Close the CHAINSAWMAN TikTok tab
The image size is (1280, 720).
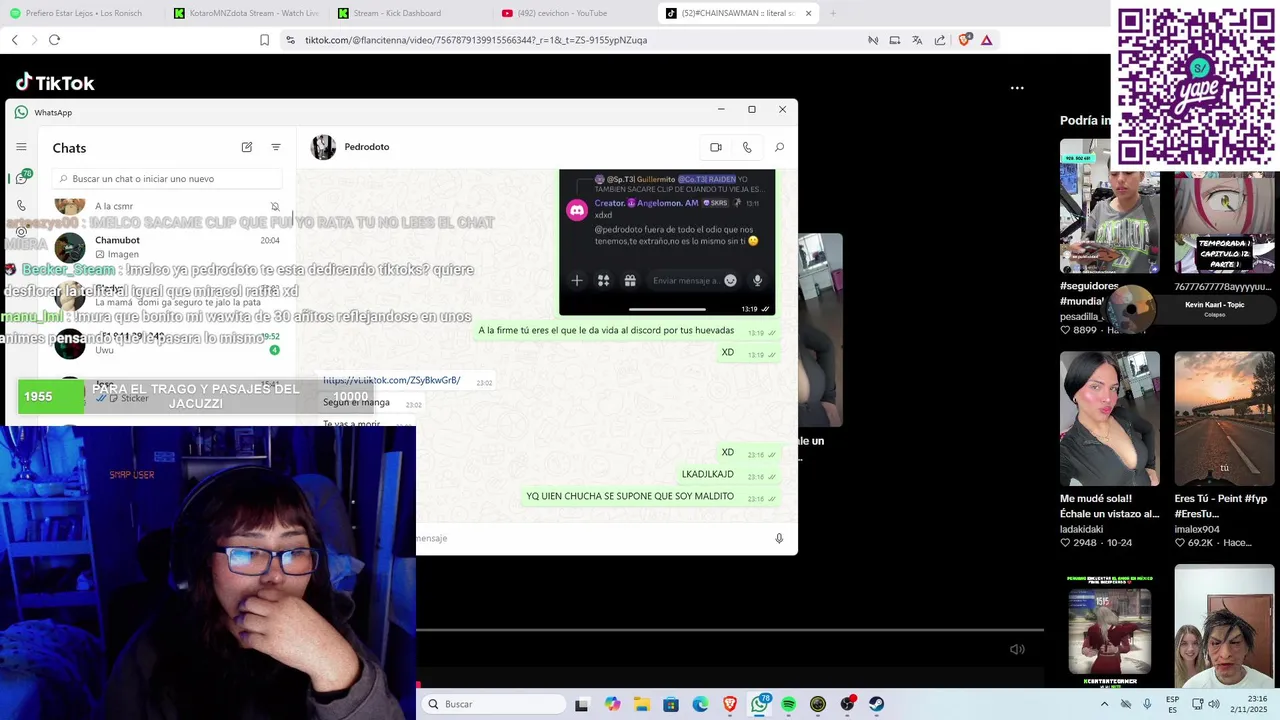pos(808,13)
